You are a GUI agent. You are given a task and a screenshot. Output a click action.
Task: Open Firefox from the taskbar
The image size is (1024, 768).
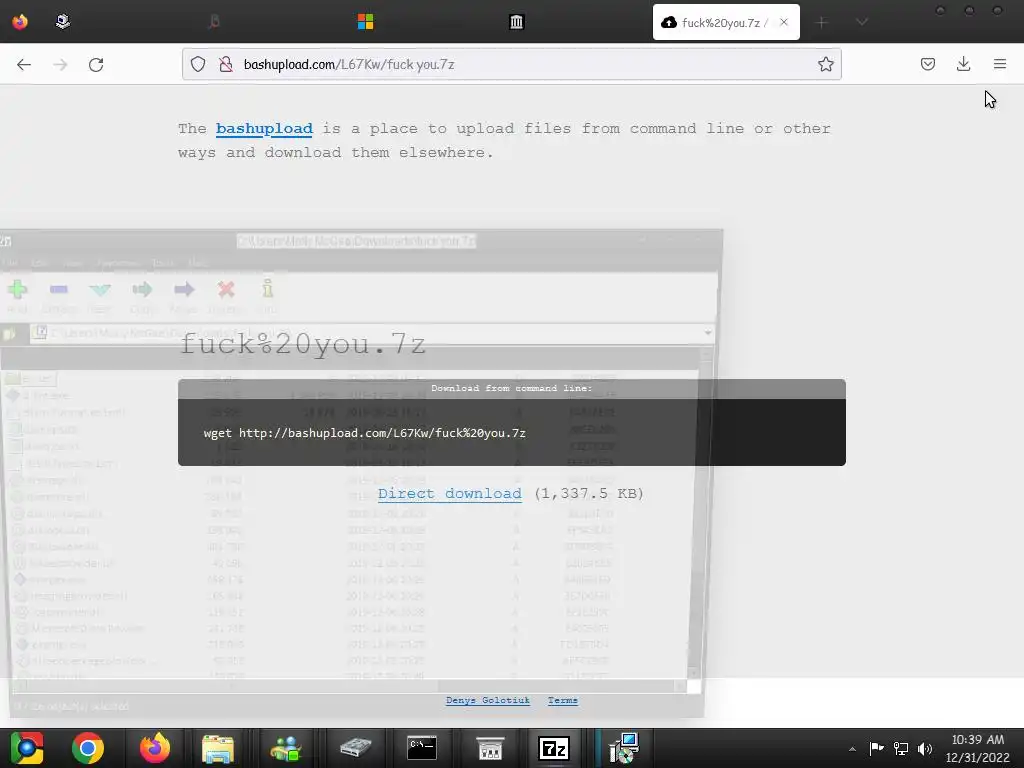[155, 748]
